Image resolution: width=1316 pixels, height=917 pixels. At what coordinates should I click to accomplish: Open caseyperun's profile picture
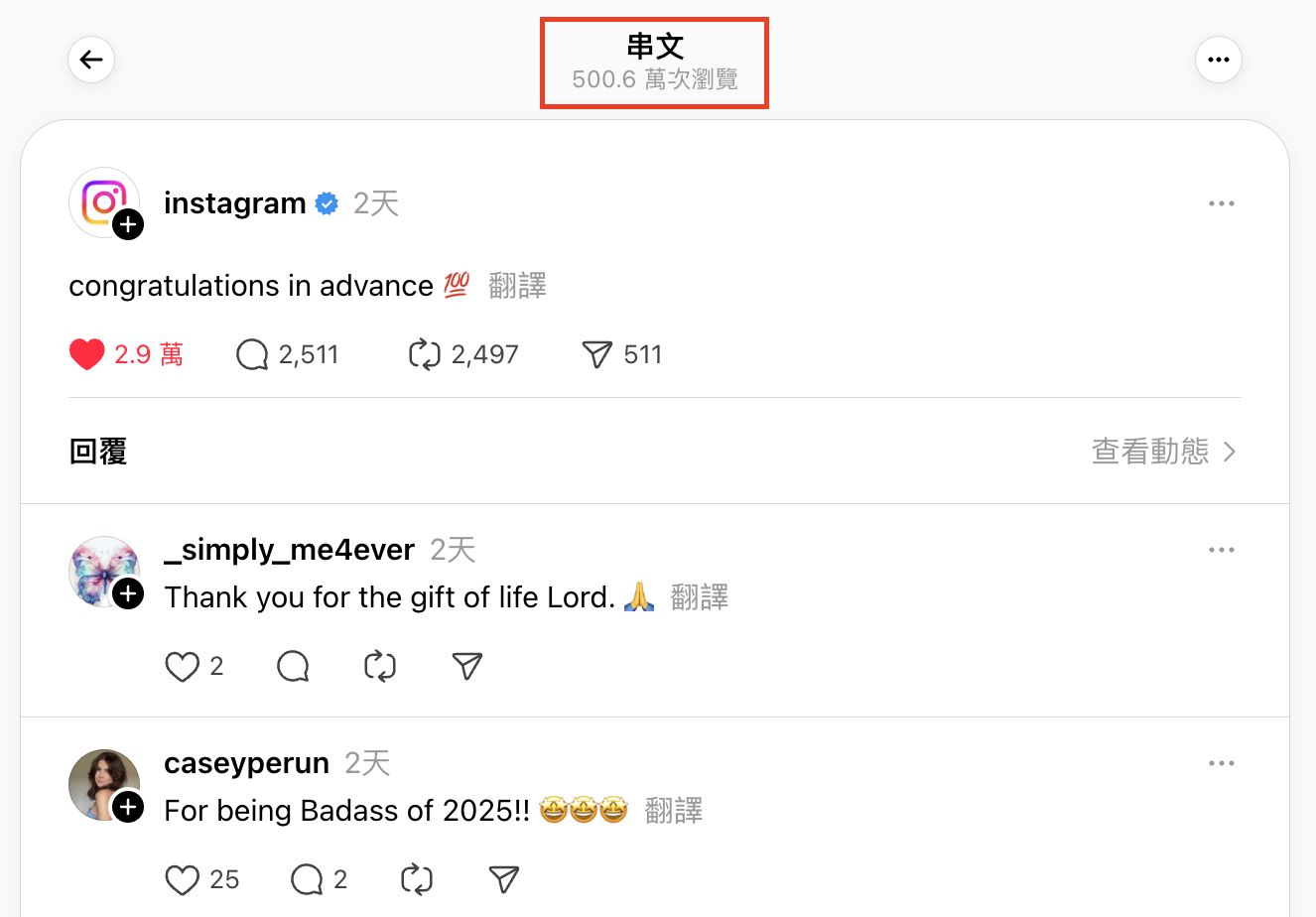point(104,785)
